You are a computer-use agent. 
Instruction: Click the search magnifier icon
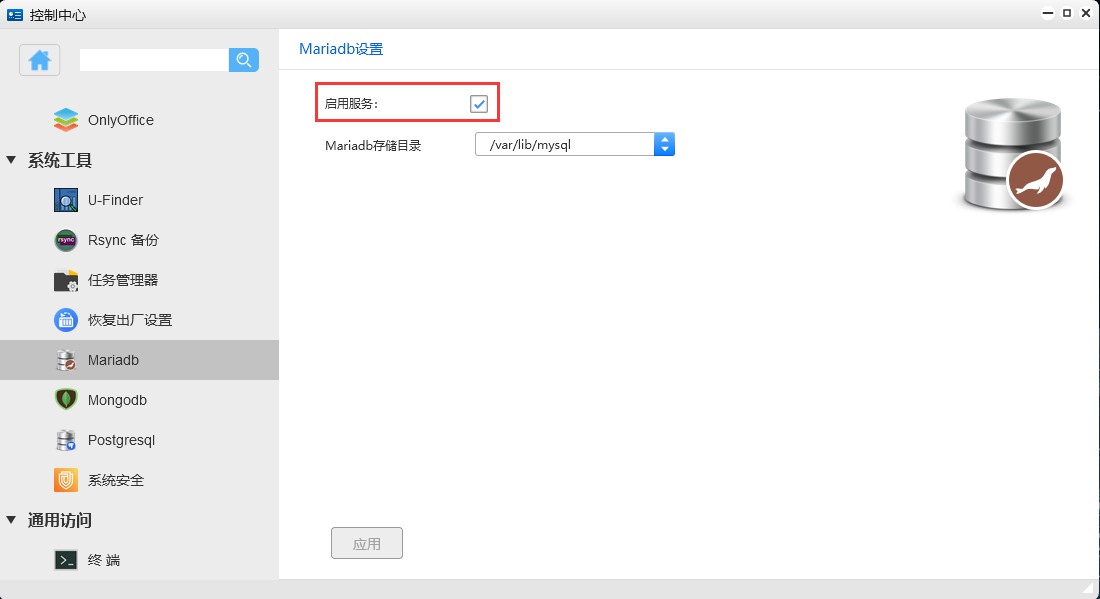[x=243, y=60]
